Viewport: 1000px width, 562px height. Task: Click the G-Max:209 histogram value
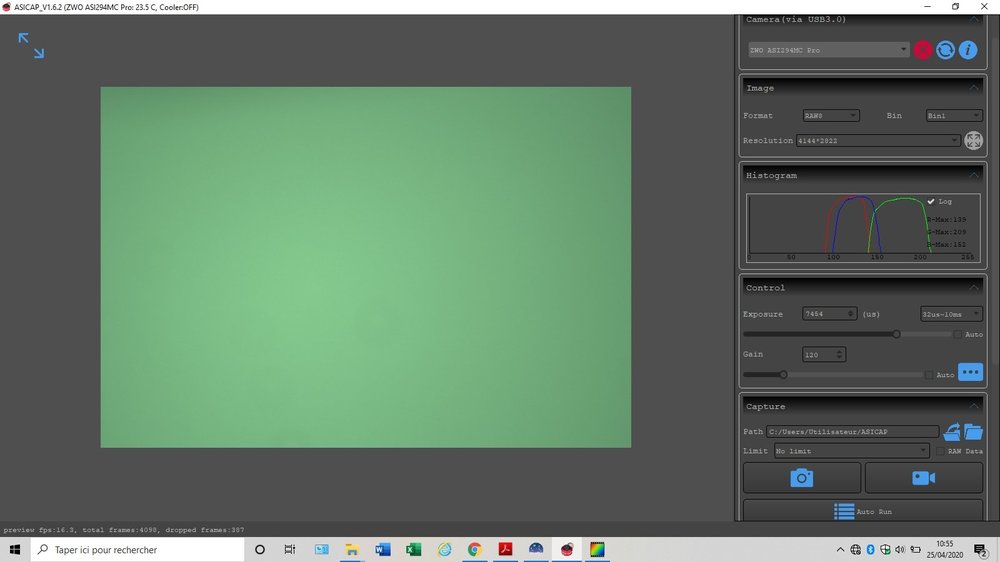click(946, 232)
